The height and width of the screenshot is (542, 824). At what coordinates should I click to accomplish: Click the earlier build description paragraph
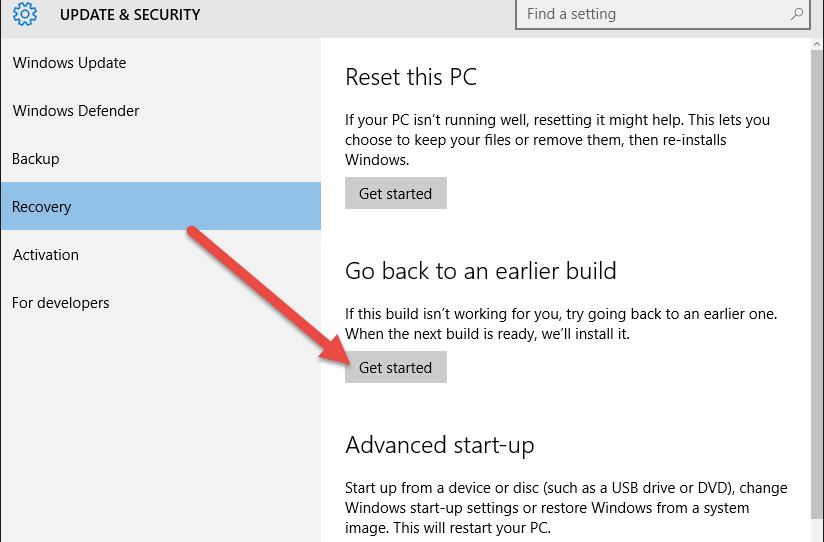click(x=561, y=324)
